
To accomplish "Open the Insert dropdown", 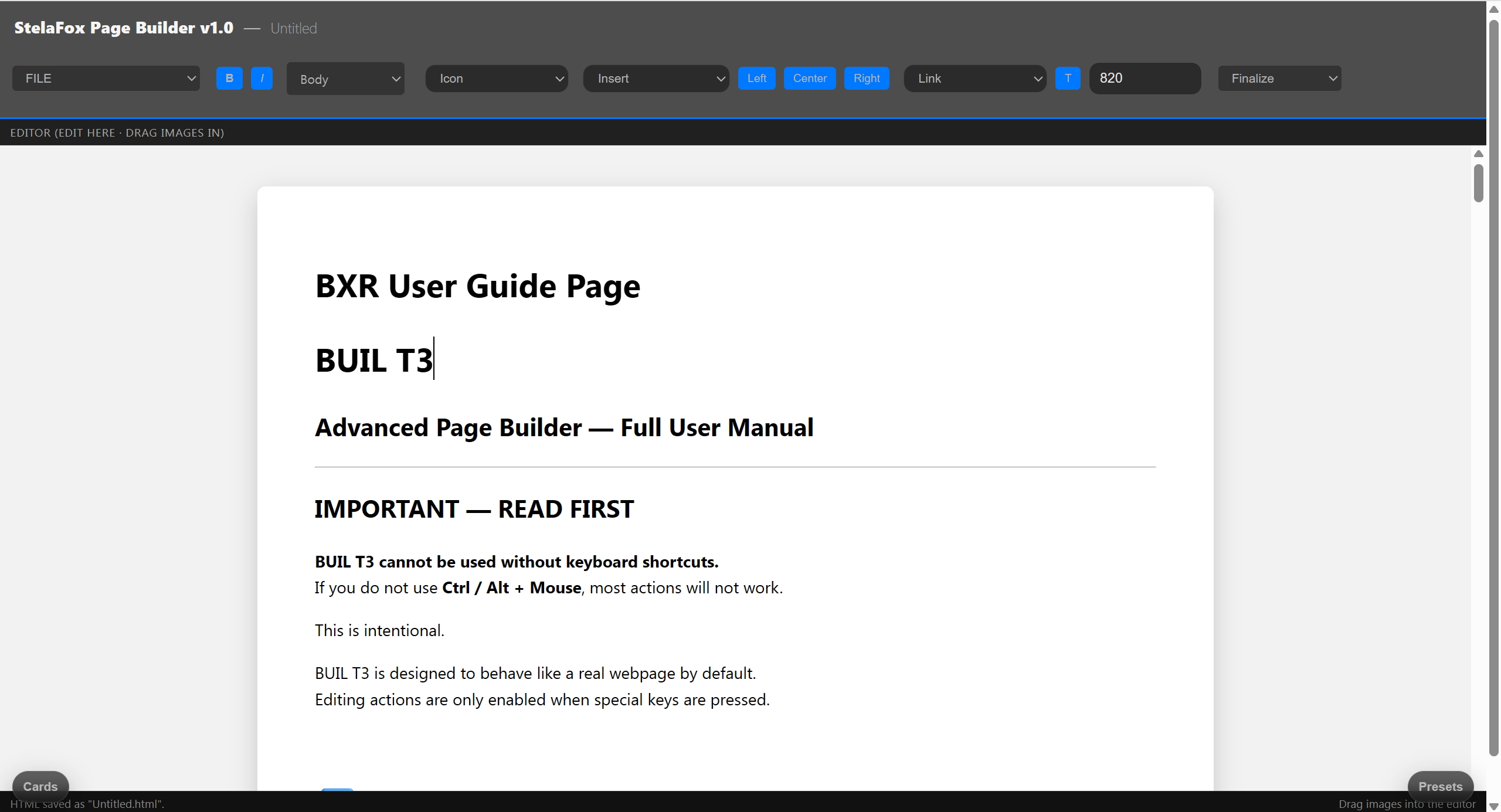I will (656, 78).
